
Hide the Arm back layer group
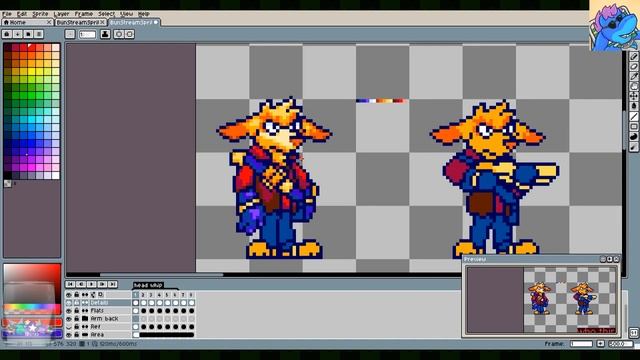[x=69, y=319]
